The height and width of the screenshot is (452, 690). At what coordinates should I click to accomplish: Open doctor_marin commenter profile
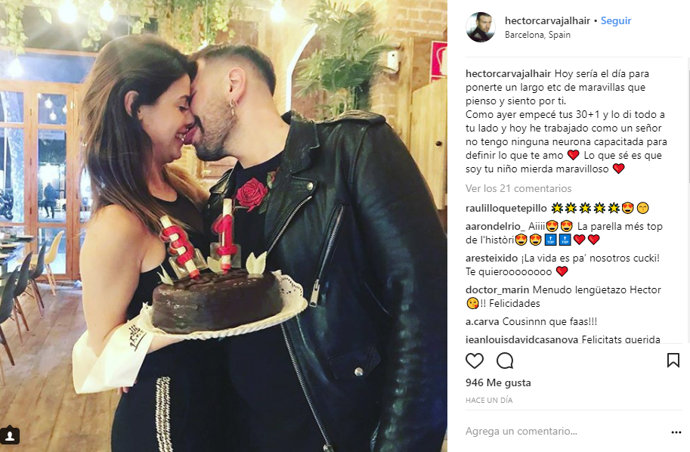click(x=497, y=290)
